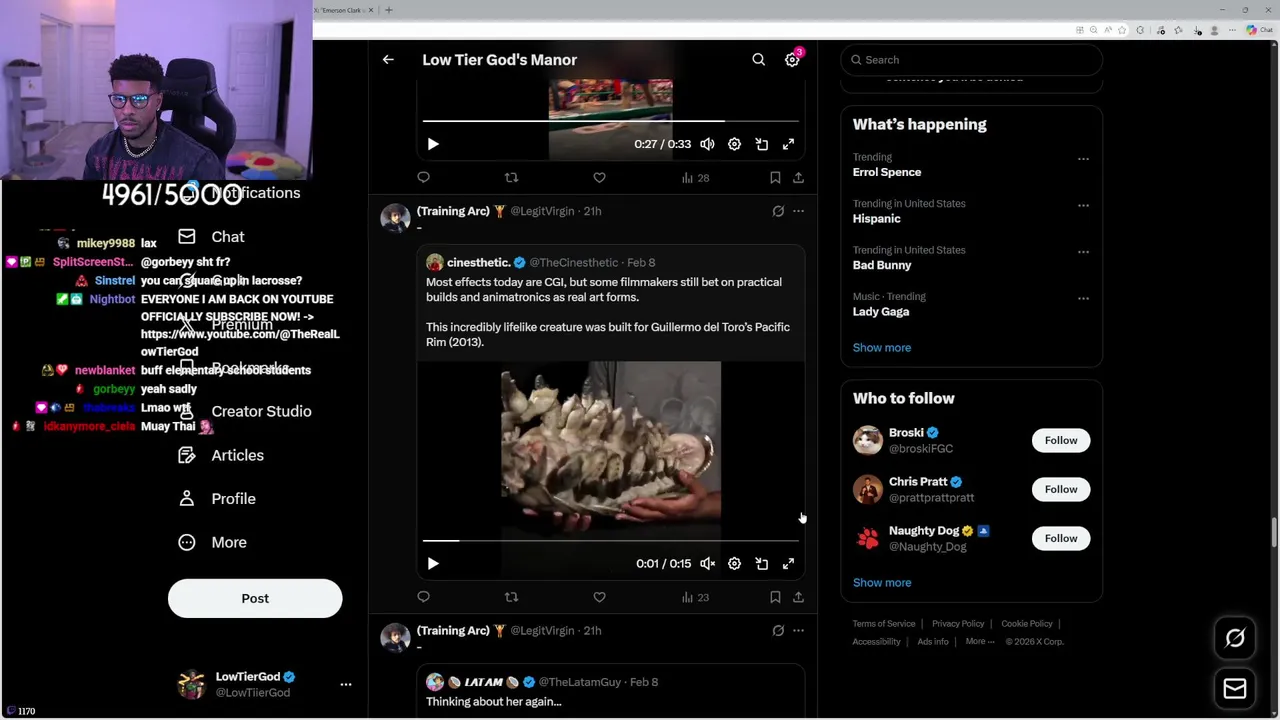This screenshot has height=720, width=1280.
Task: Repost the post with 28 views
Action: 511,177
